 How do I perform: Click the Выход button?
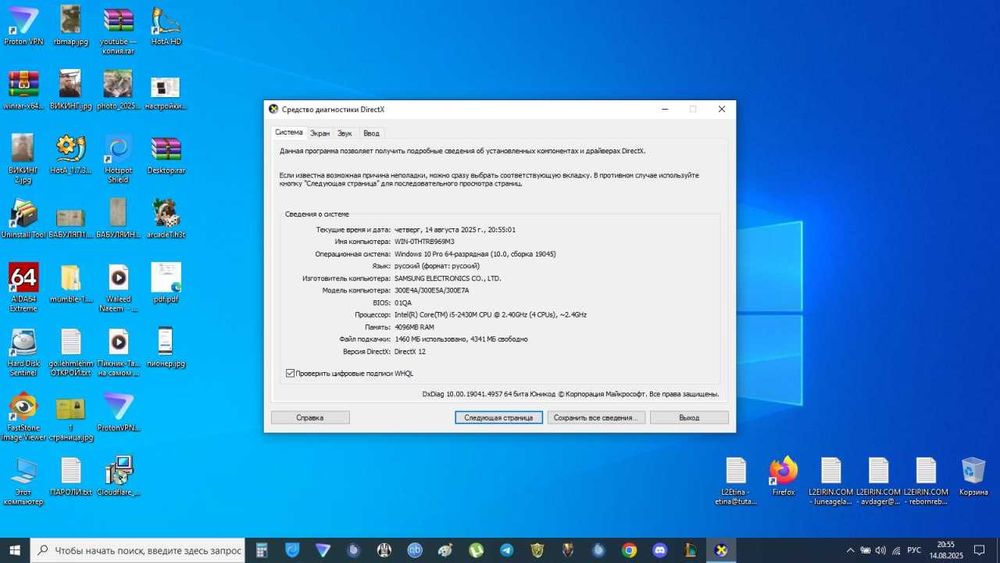click(689, 418)
